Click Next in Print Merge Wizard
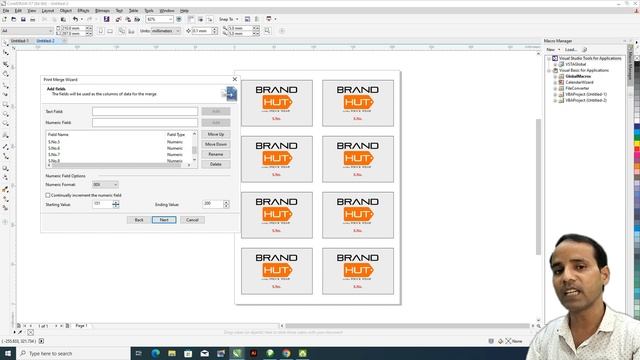Screen dimensions: 640x360 point(164,220)
